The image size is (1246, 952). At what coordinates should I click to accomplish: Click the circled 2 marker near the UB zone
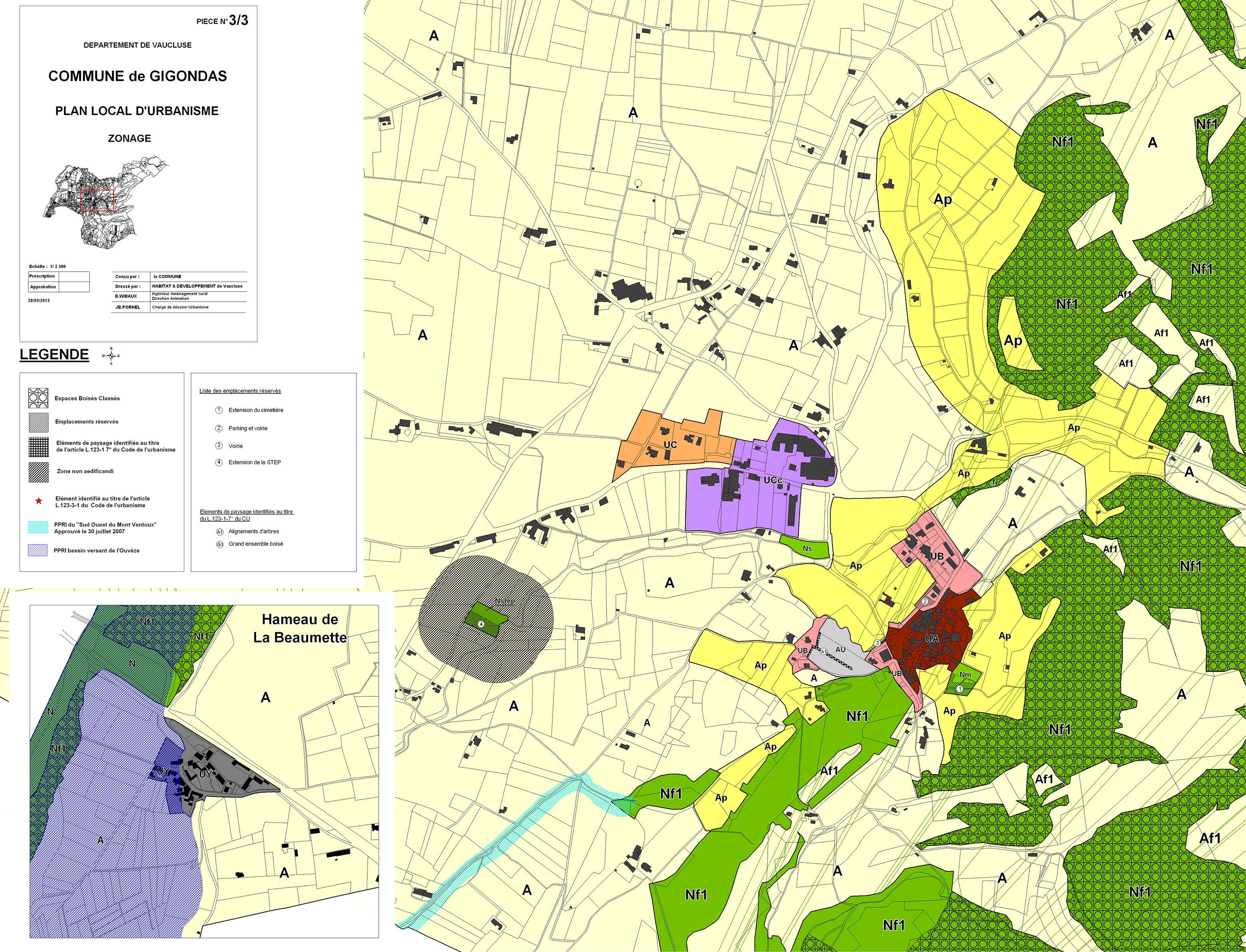[x=925, y=601]
